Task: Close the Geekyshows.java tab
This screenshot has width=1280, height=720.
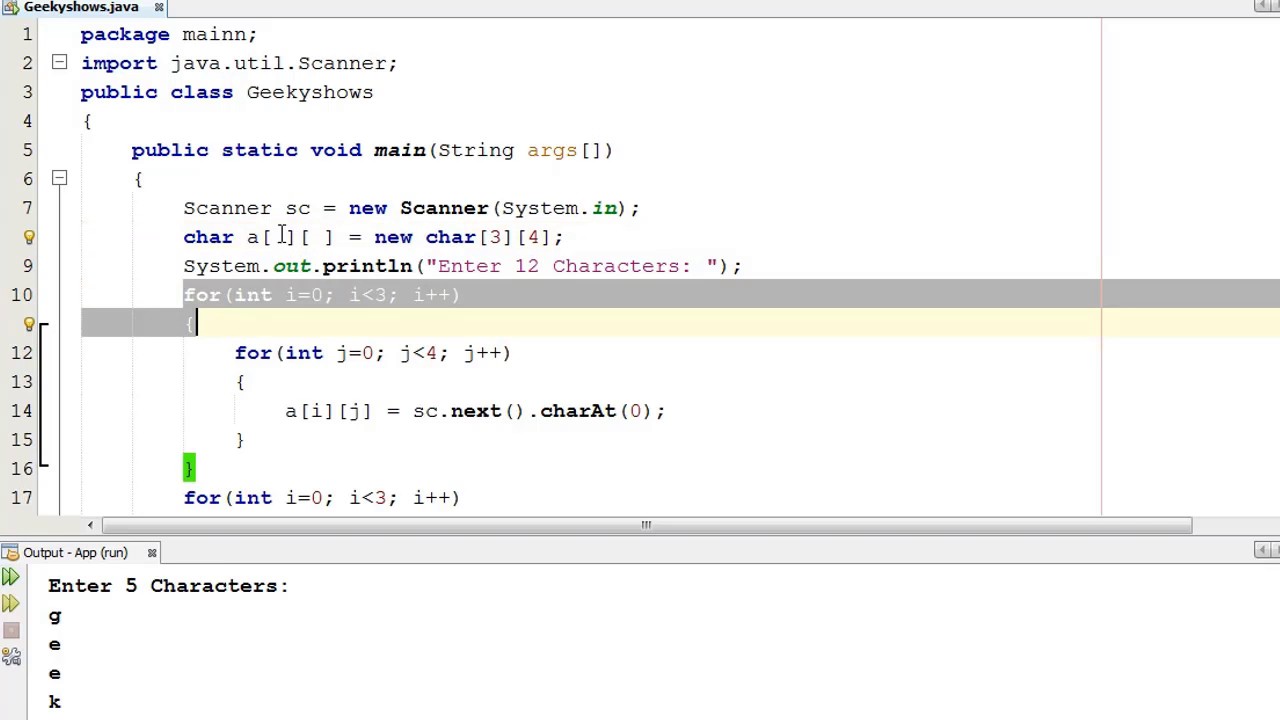Action: [x=158, y=7]
